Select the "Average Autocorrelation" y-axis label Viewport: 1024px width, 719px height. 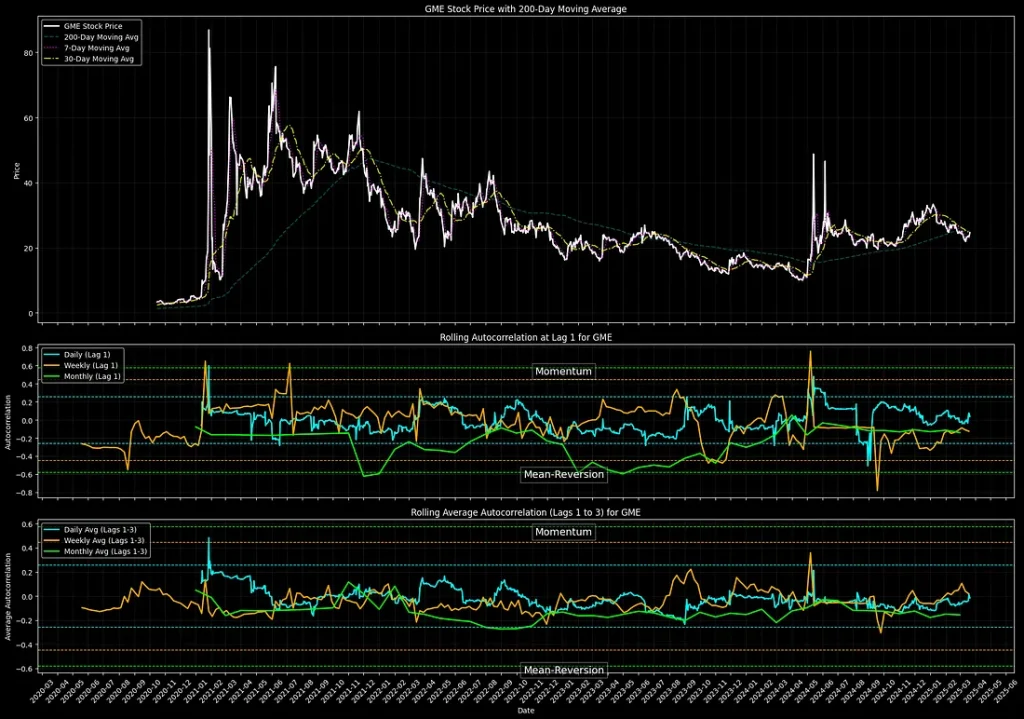click(8, 597)
